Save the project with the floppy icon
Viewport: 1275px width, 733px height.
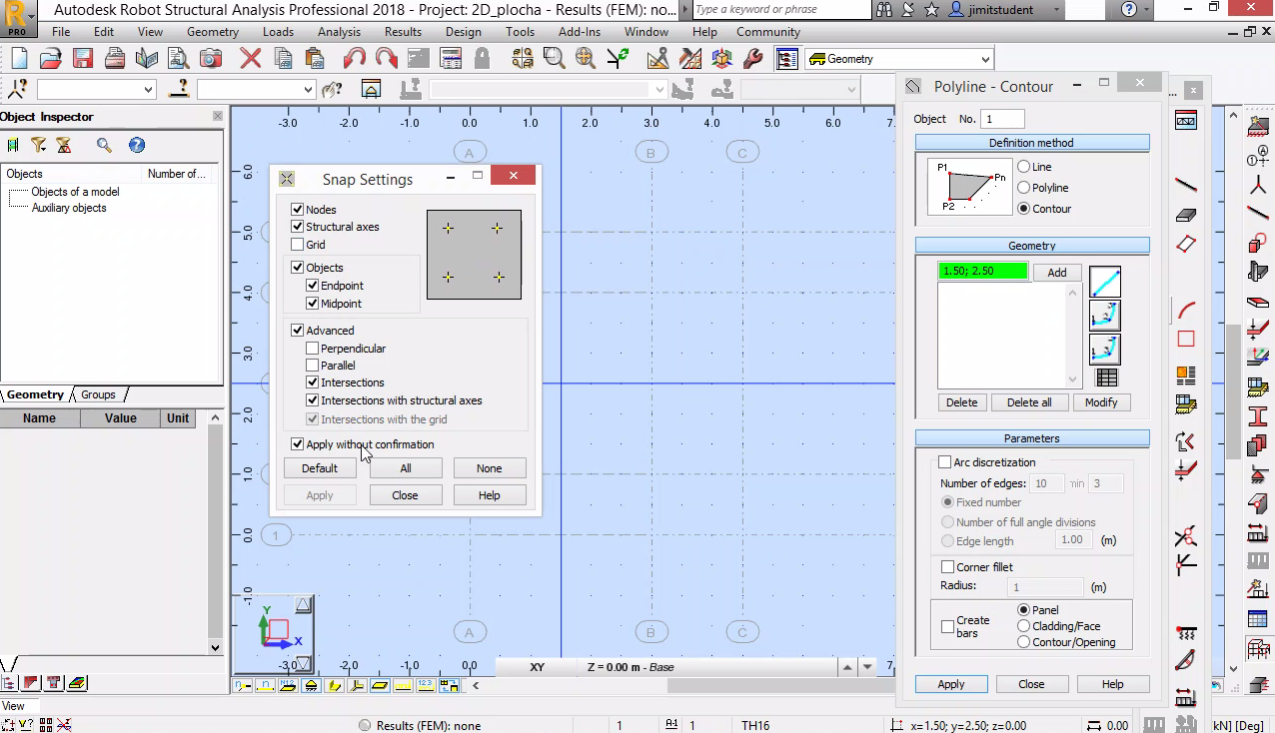coord(82,58)
